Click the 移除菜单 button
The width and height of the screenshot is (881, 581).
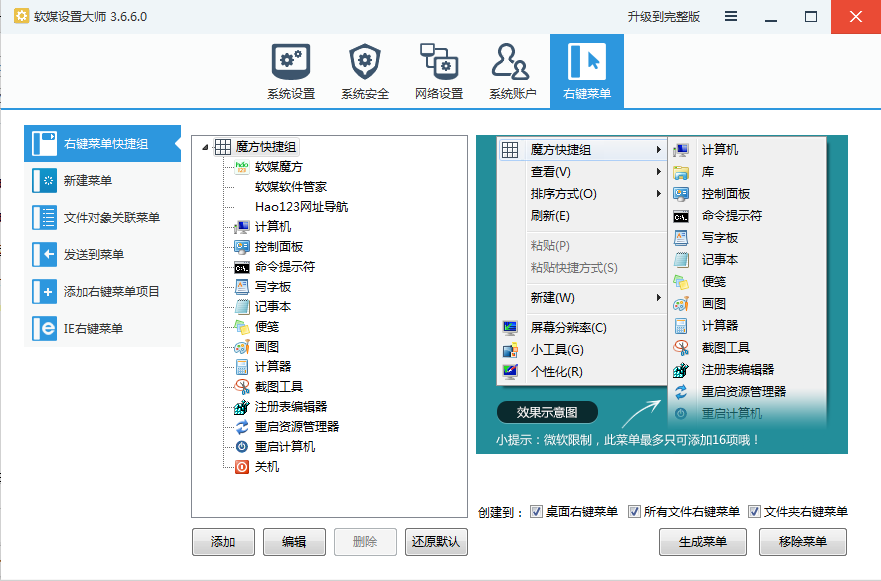pos(802,542)
